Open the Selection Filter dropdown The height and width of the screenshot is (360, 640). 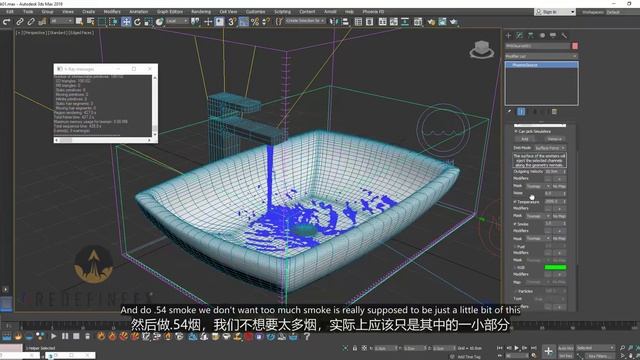(62, 21)
